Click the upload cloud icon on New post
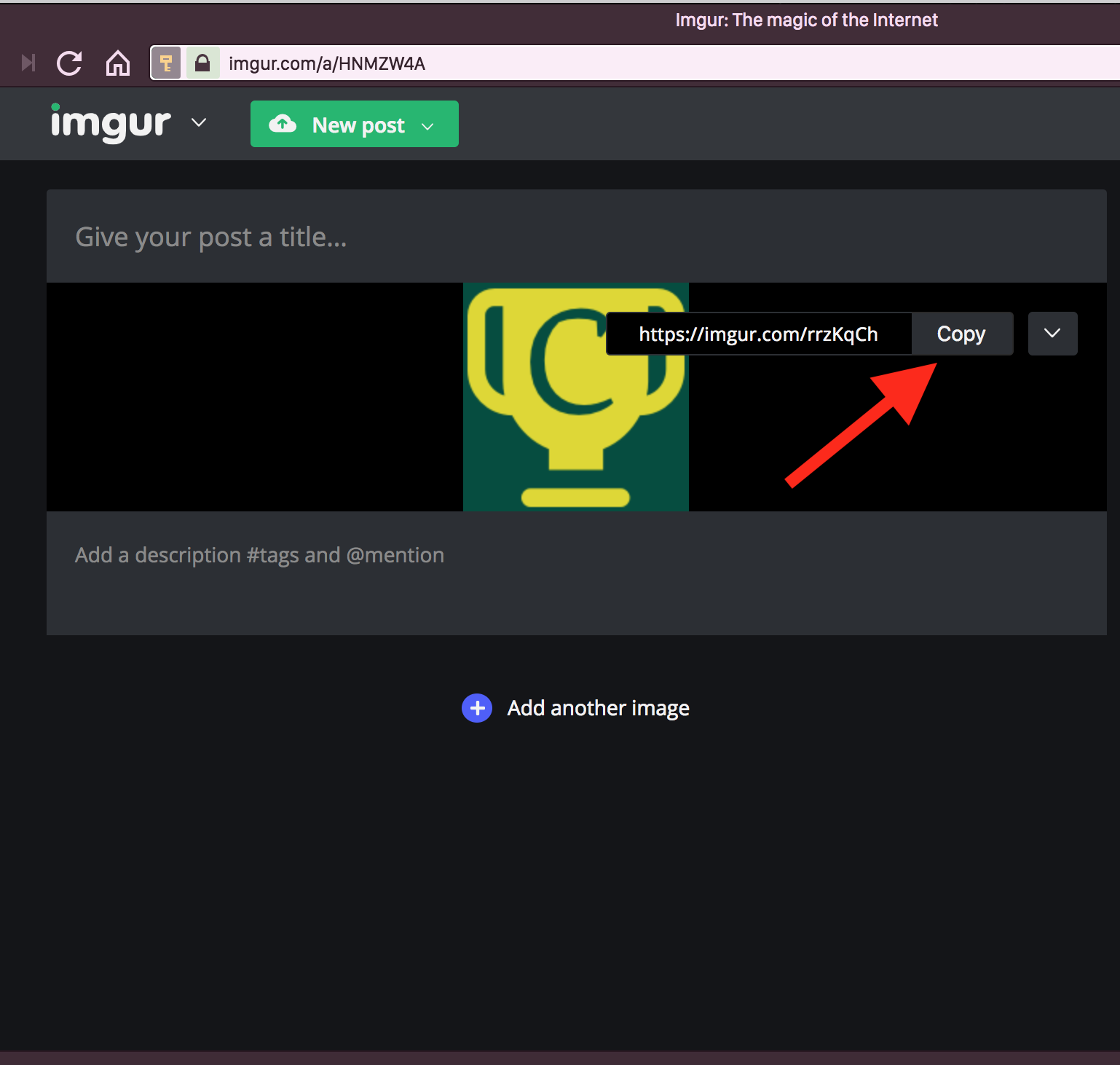 tap(283, 124)
